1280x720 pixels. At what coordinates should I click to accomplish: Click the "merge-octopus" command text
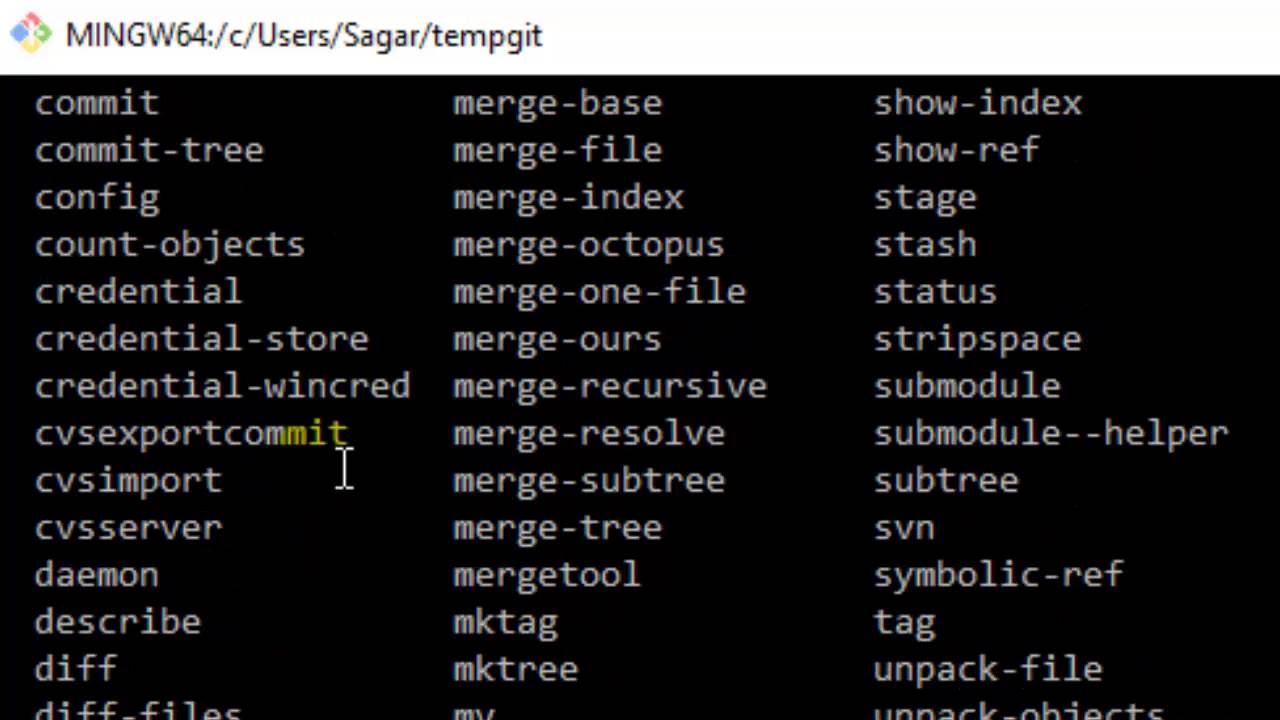point(588,245)
